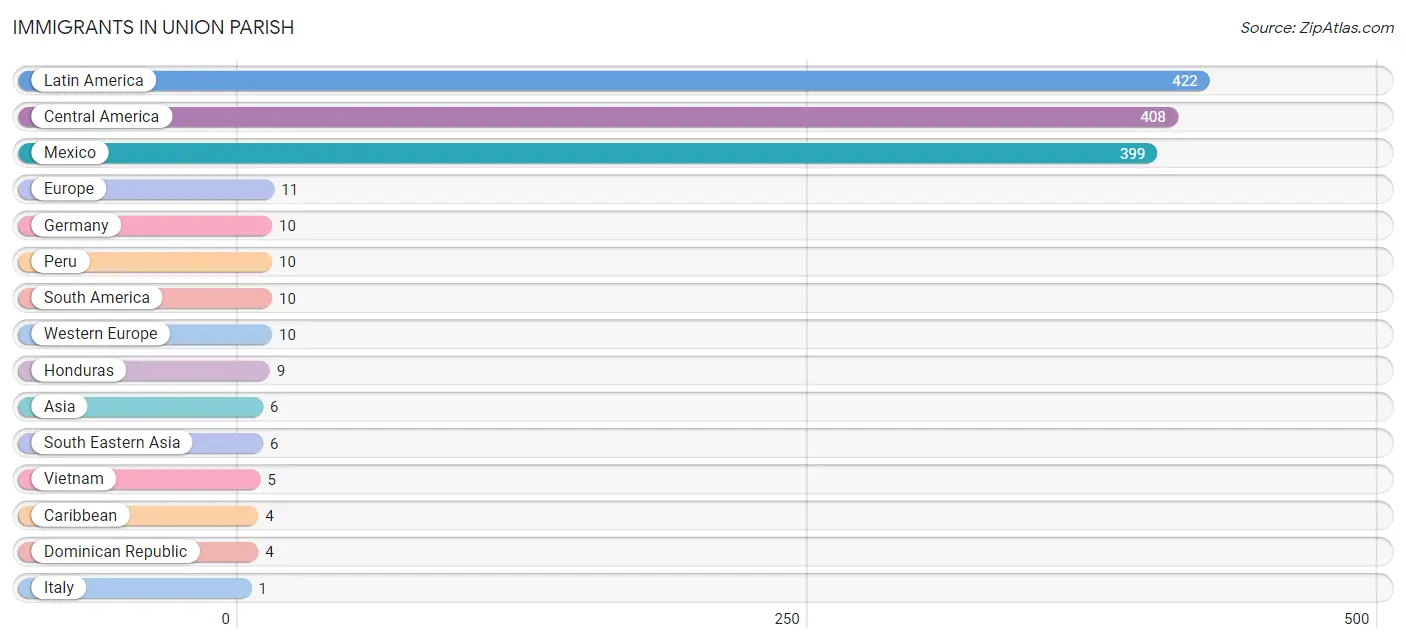Click the Peru bar label
The width and height of the screenshot is (1406, 643).
tap(60, 261)
